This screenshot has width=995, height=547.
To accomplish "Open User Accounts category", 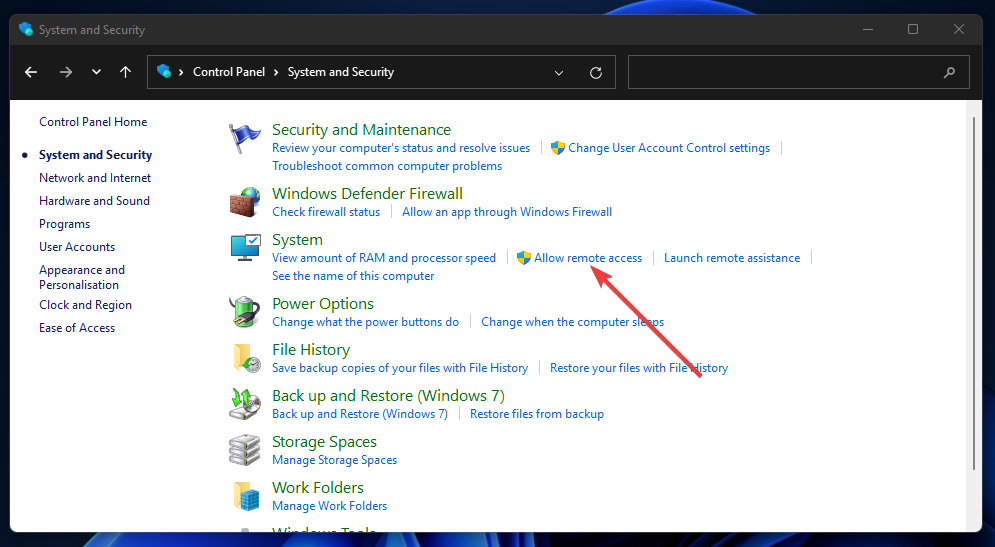I will (x=77, y=247).
